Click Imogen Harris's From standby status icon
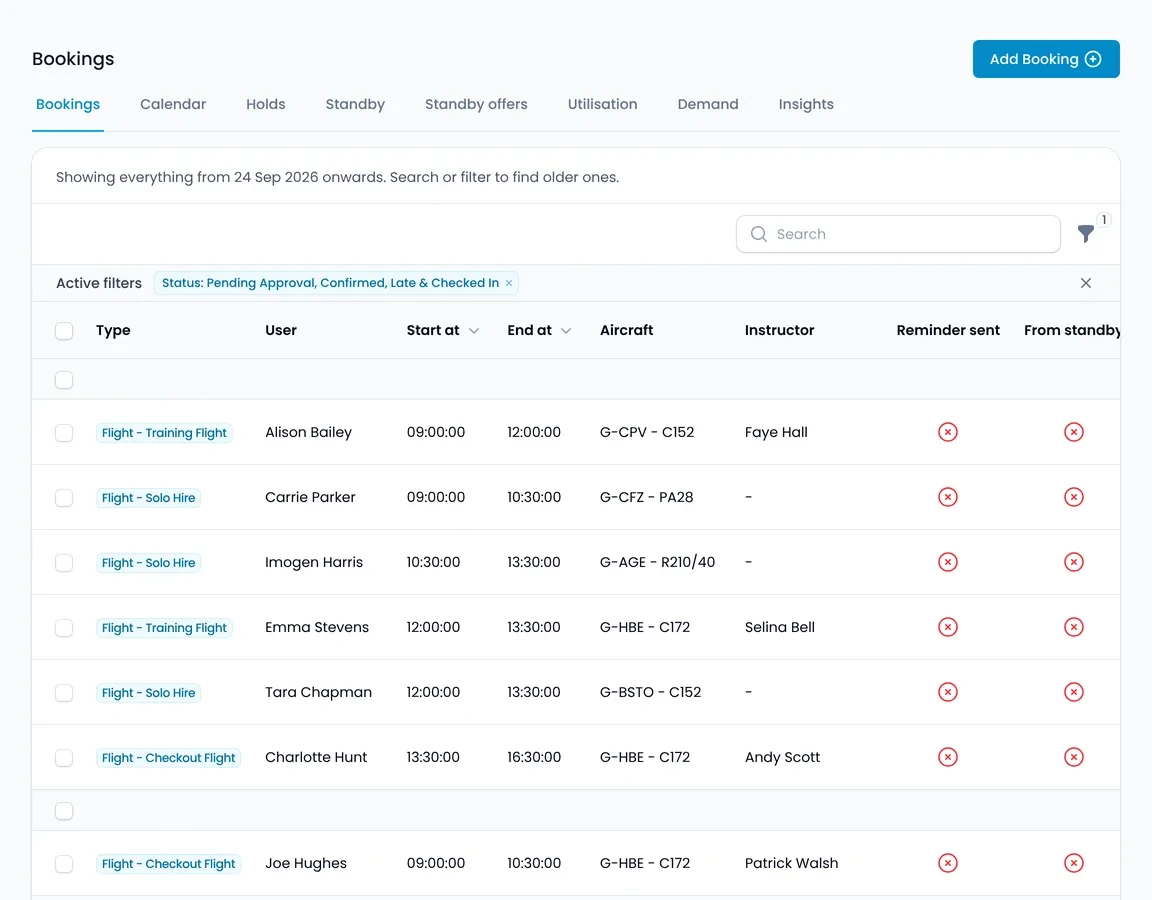The width and height of the screenshot is (1152, 900). point(1073,562)
